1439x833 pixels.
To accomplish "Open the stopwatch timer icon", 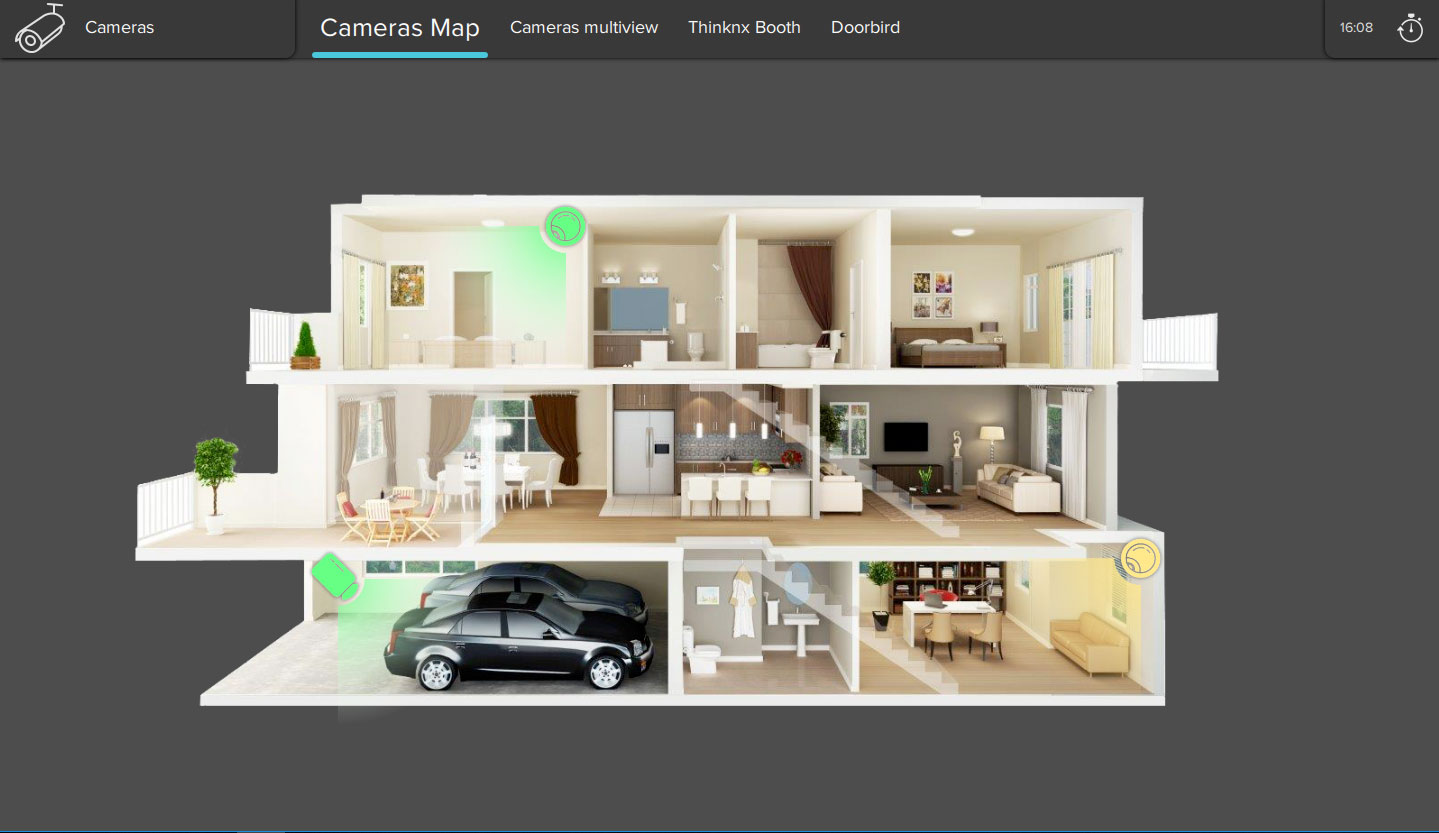I will coord(1410,28).
